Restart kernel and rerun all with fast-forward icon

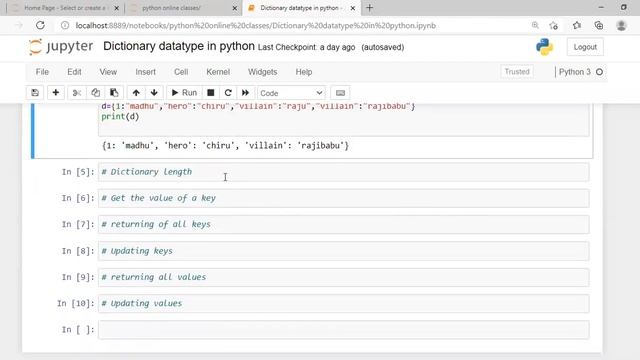click(245, 93)
